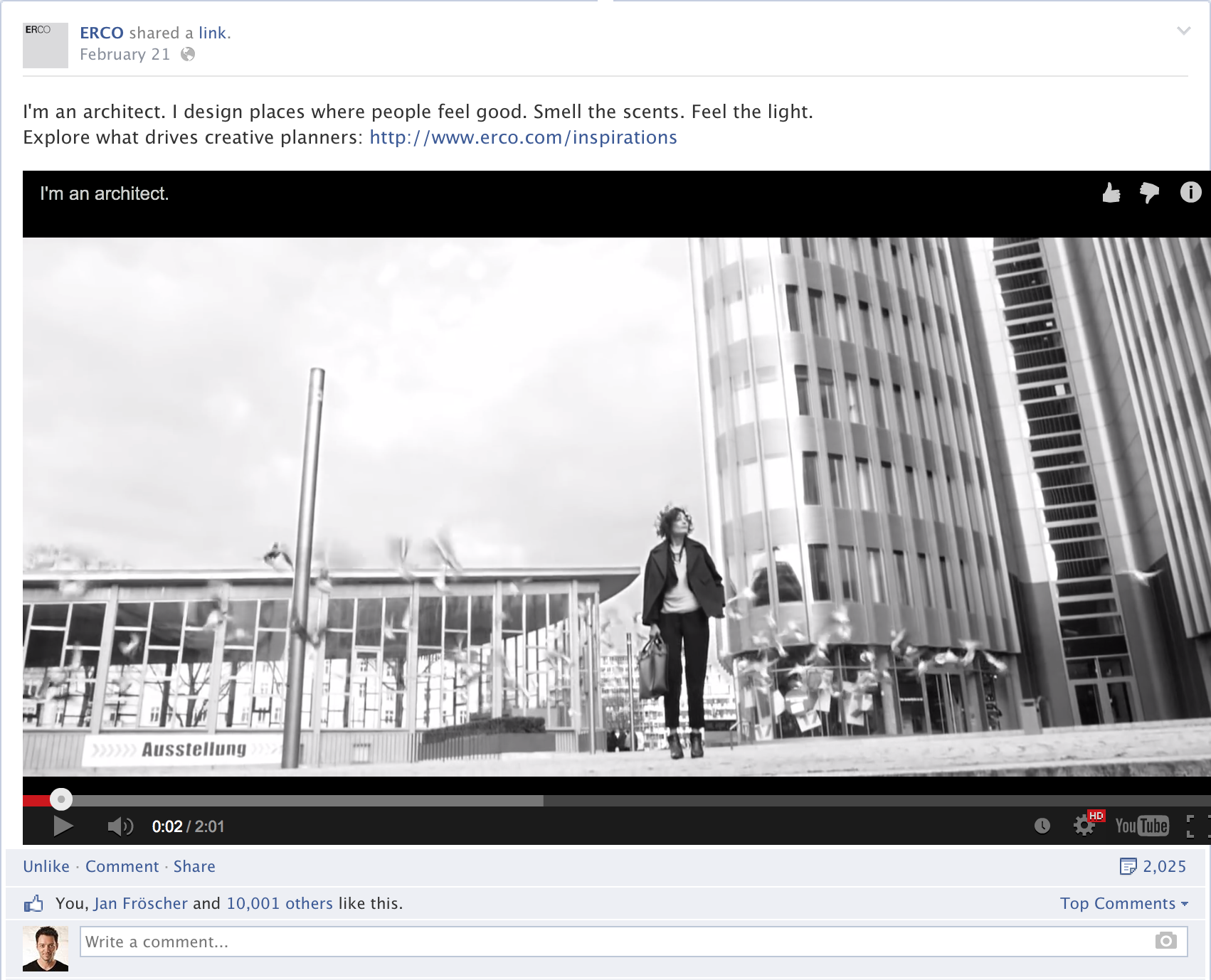Click the Watch Later clock icon
The width and height of the screenshot is (1211, 980).
[x=1042, y=826]
